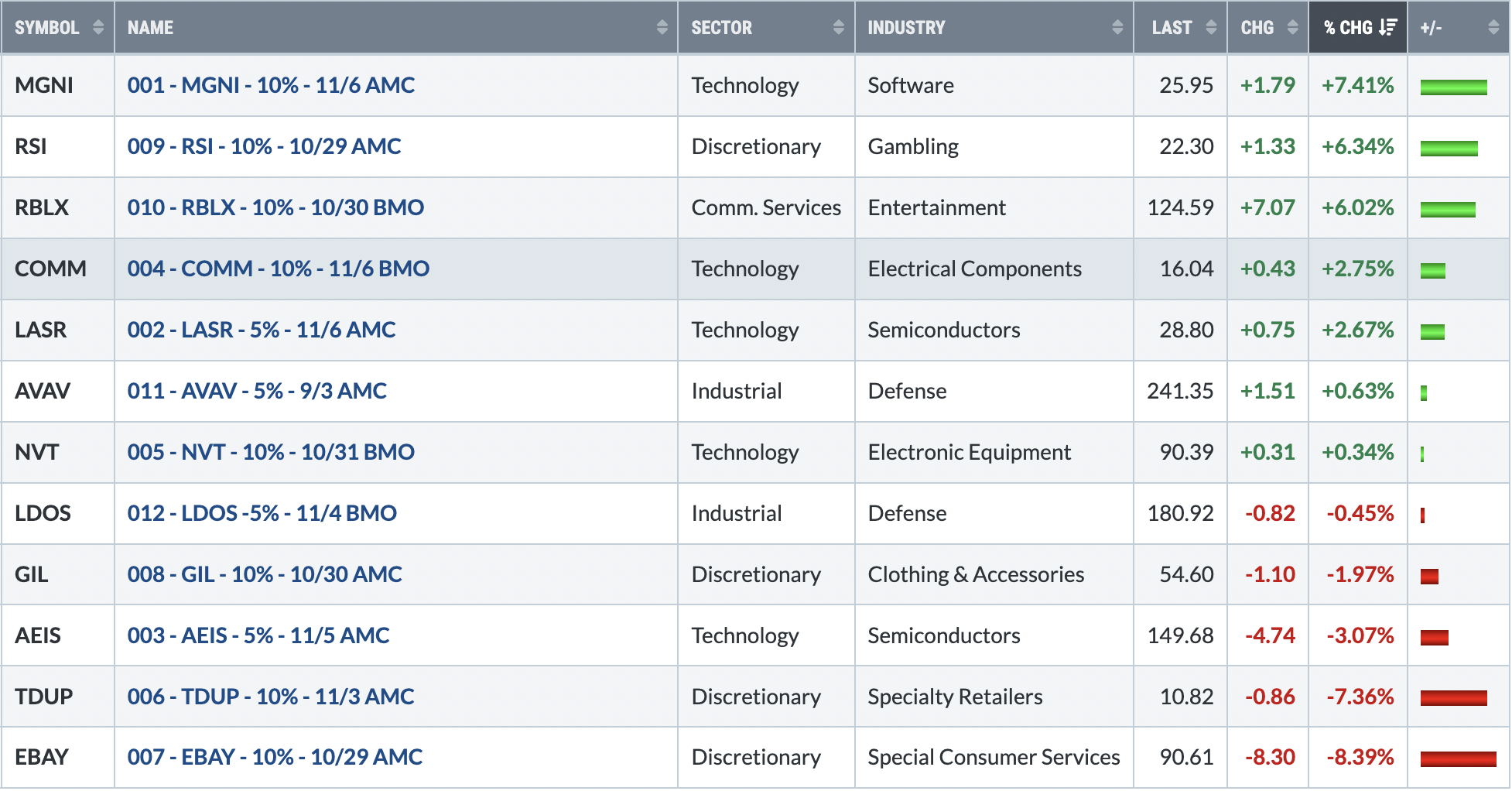Open the 006 - TDUP - 10% - 11/3 AMC link
The image size is (1512, 791).
tap(271, 697)
